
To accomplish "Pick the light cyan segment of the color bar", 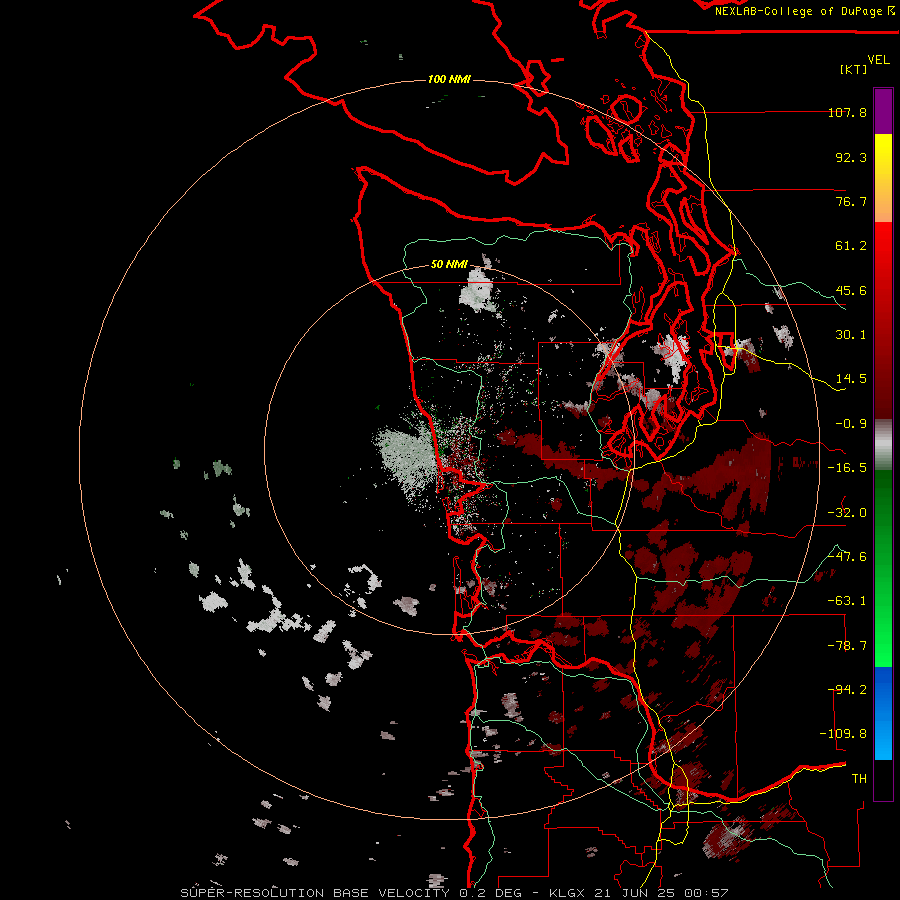I will click(883, 740).
